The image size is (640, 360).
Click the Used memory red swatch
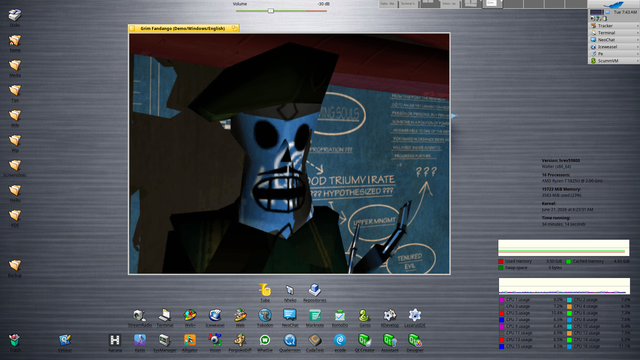[501, 261]
